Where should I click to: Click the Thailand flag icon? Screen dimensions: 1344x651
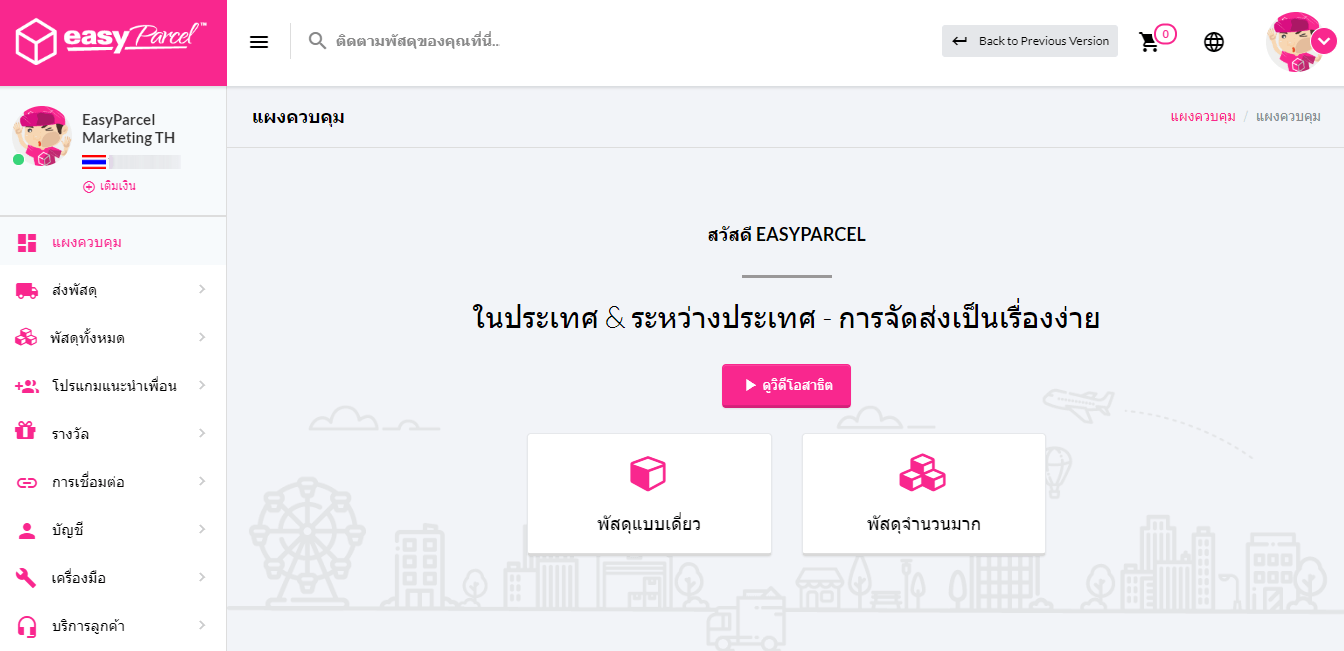(94, 162)
